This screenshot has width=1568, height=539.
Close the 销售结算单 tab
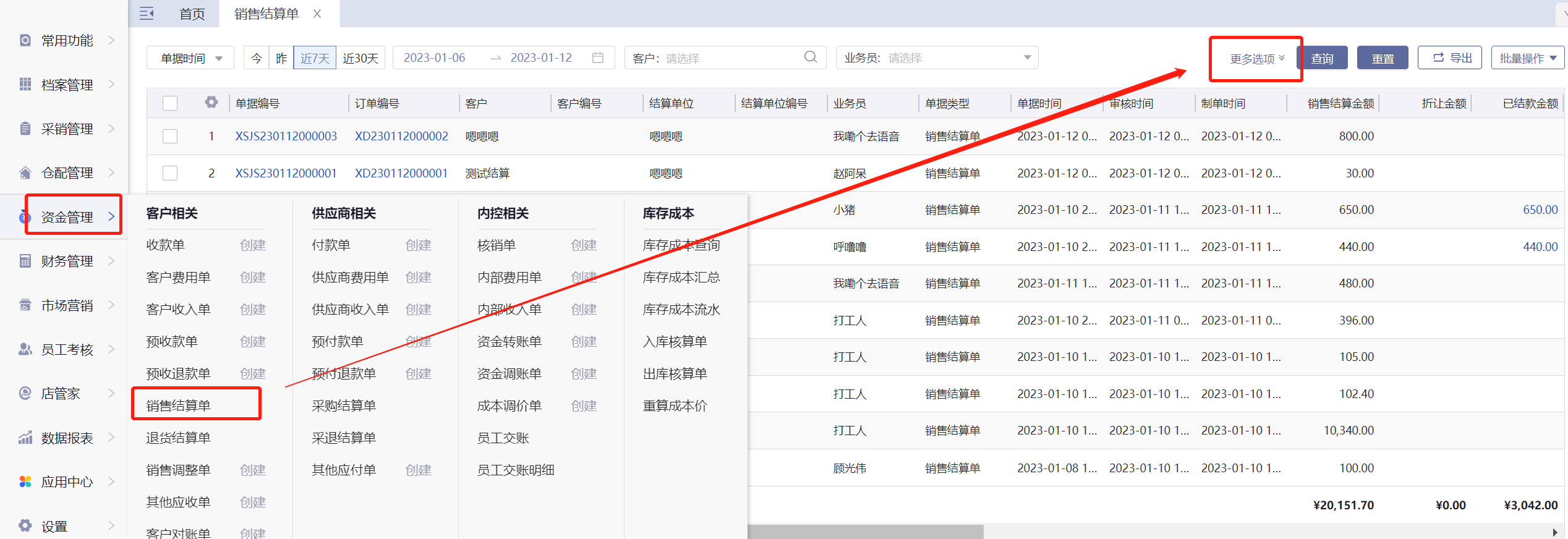pos(317,14)
